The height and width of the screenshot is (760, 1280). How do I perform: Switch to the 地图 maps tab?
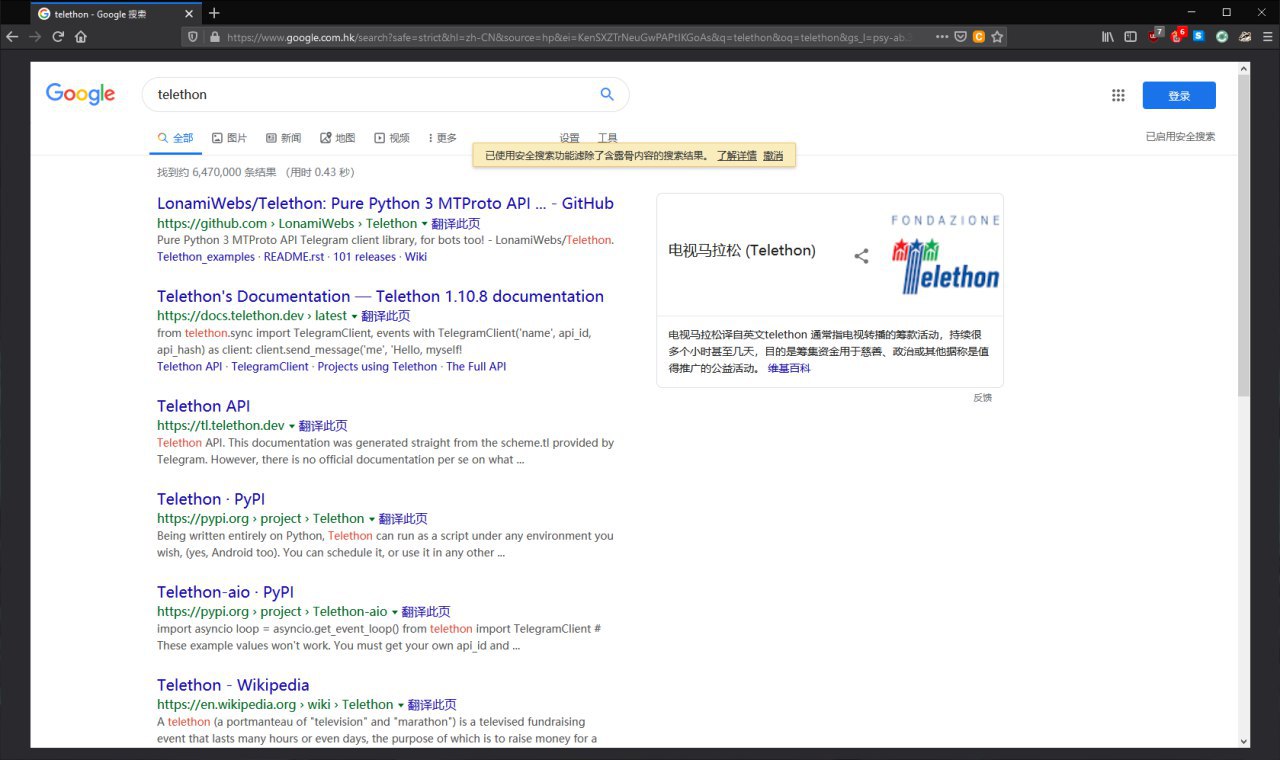pyautogui.click(x=337, y=138)
